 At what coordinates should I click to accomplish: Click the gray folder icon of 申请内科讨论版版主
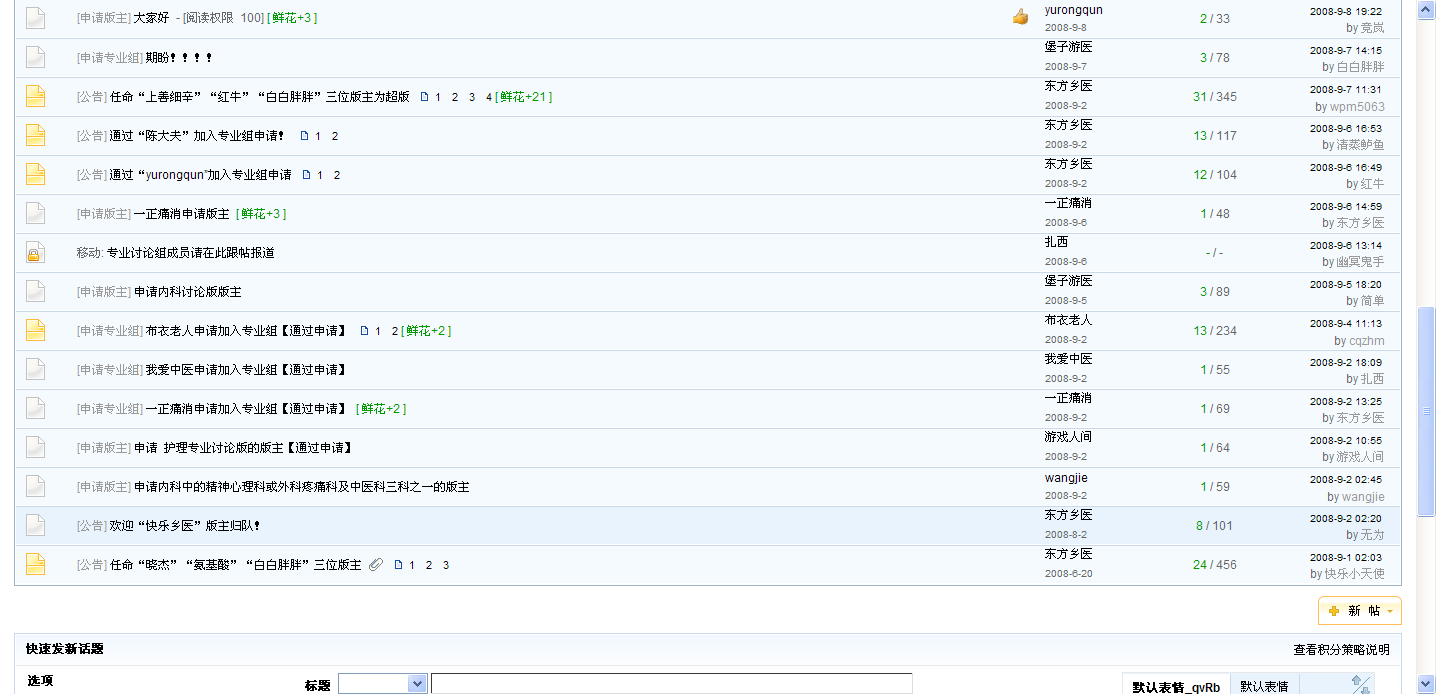[35, 292]
